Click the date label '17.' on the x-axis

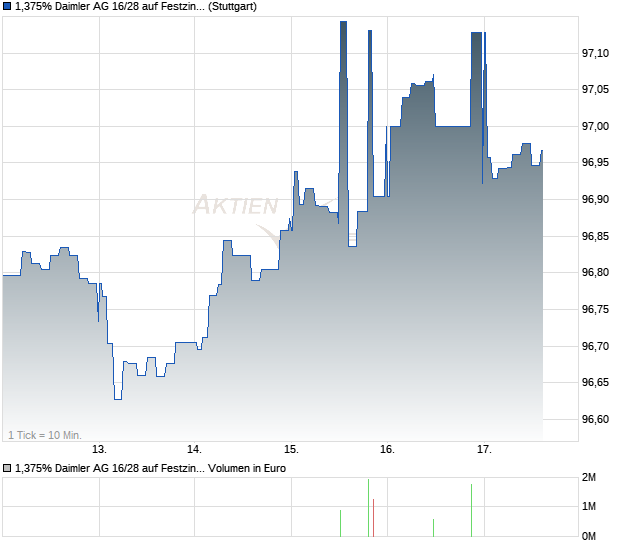point(484,450)
